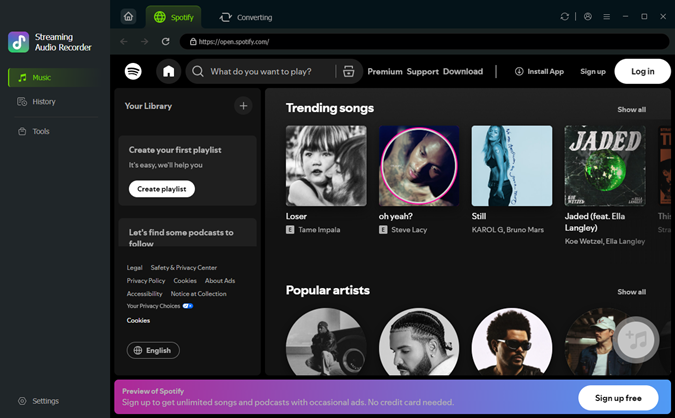The height and width of the screenshot is (418, 675).
Task: Open Notice at Collection link
Action: [198, 294]
